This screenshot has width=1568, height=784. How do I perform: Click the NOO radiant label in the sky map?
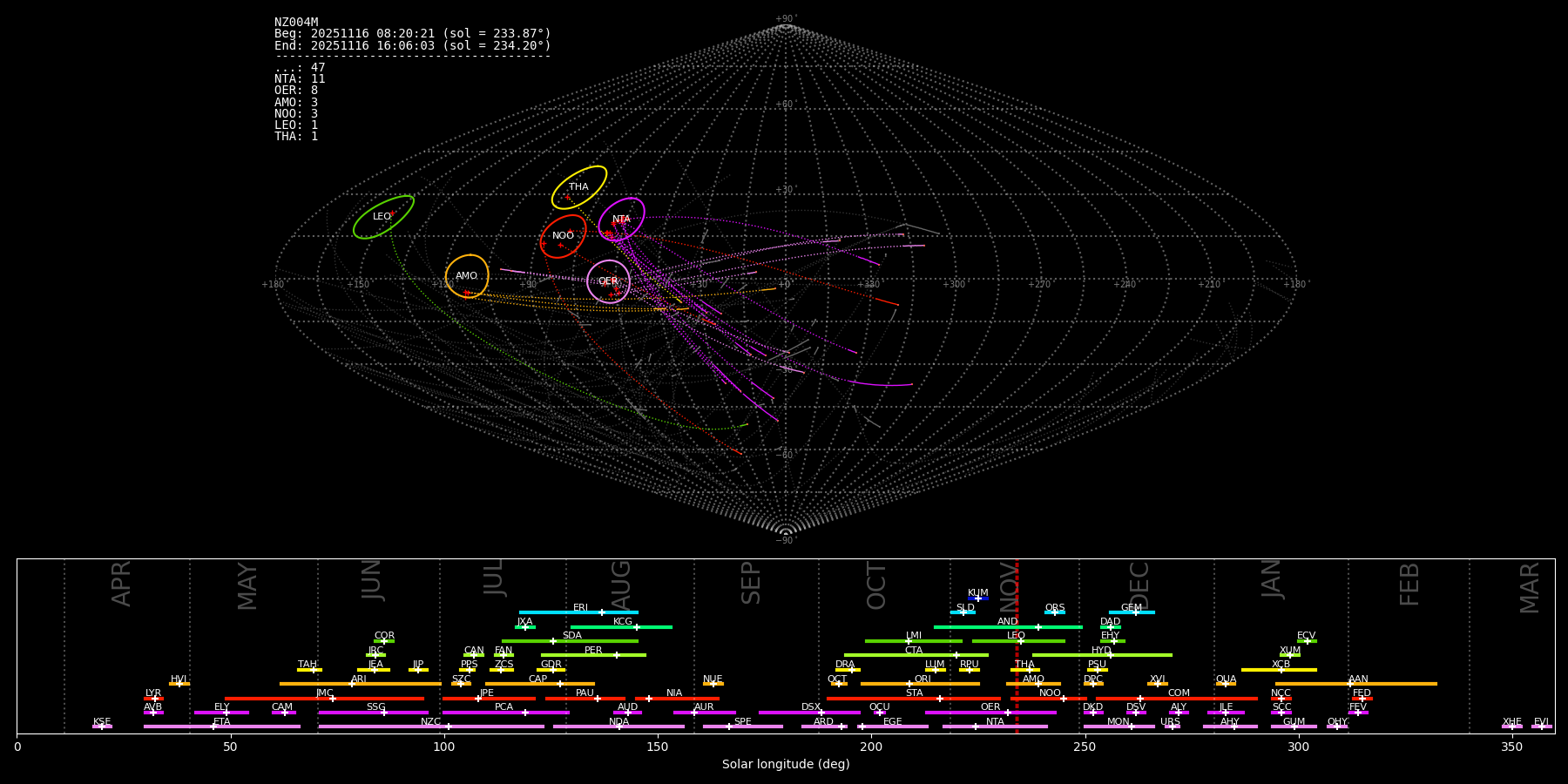click(564, 236)
